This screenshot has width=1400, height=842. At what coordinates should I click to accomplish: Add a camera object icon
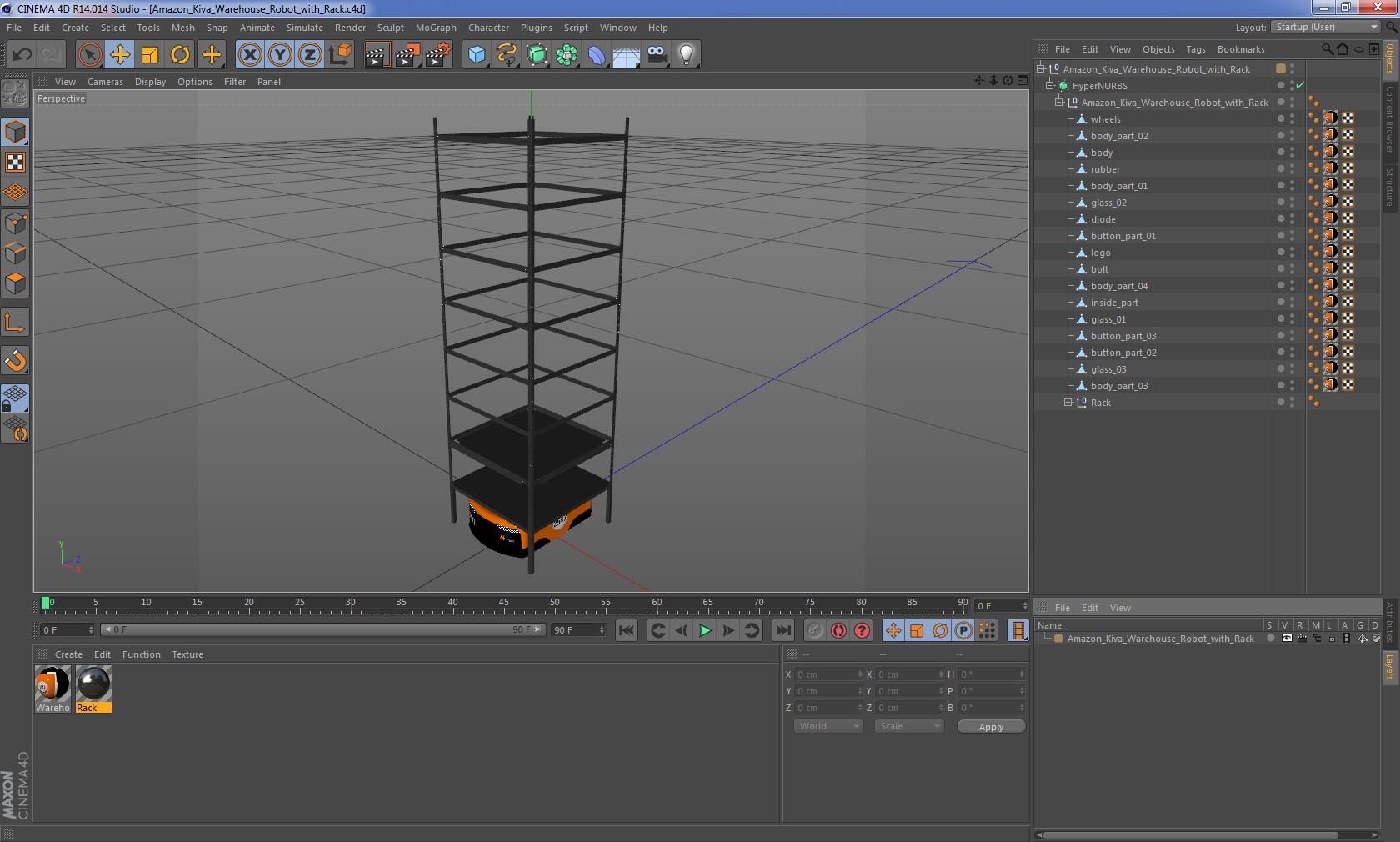tap(657, 55)
